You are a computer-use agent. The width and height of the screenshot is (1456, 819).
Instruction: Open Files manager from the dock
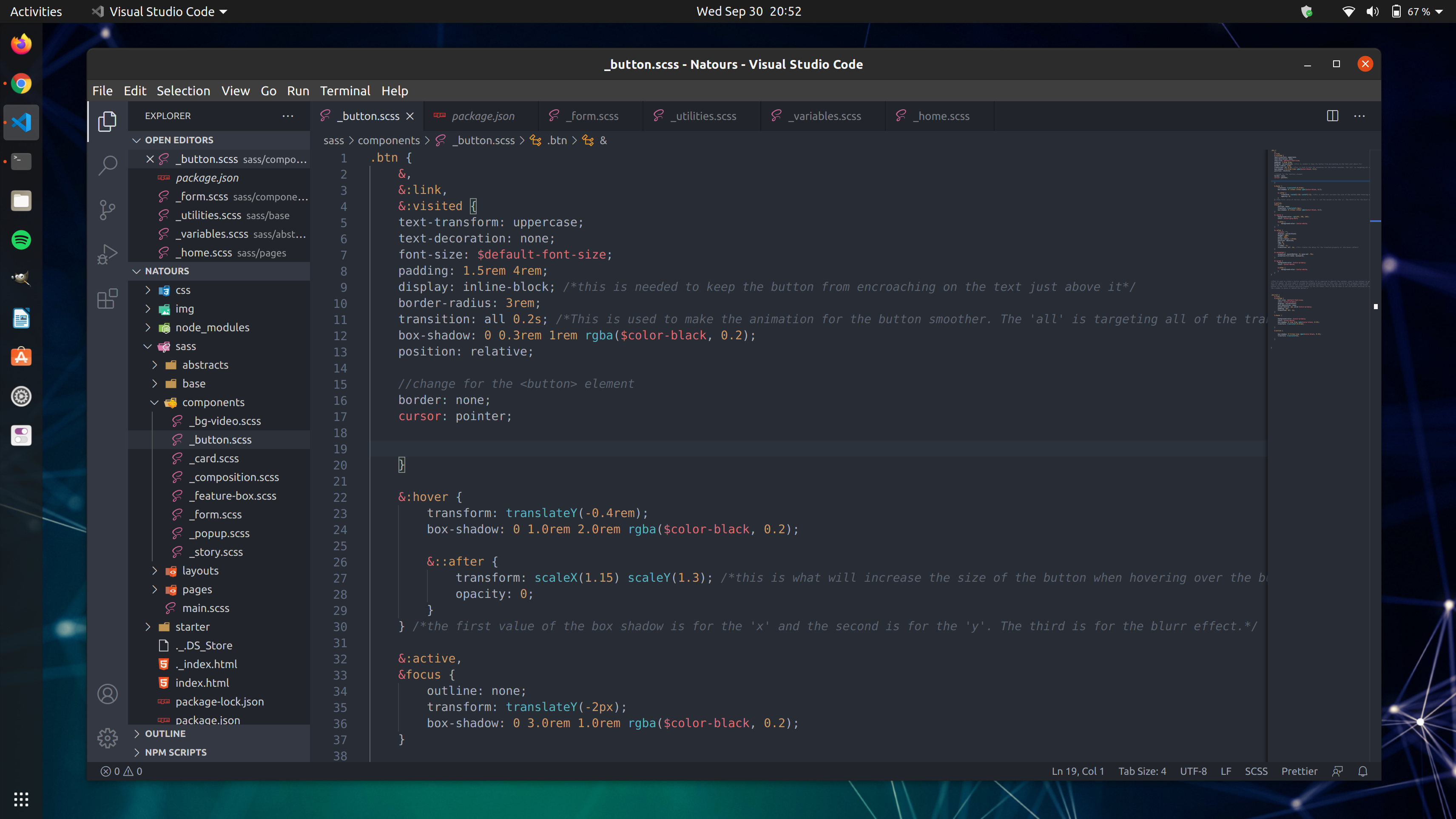tap(21, 201)
